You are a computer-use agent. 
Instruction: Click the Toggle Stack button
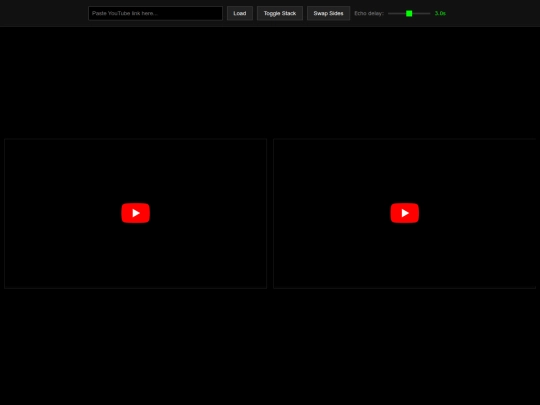point(280,13)
